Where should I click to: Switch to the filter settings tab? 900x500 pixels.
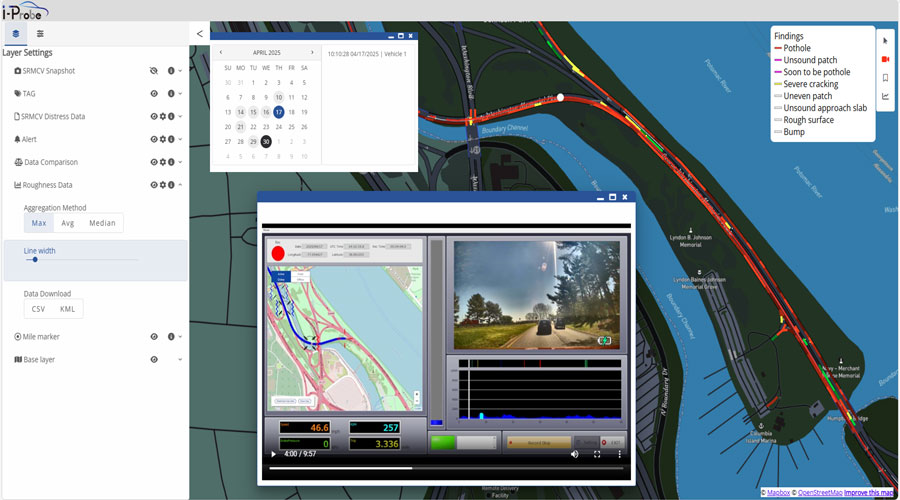click(x=40, y=33)
